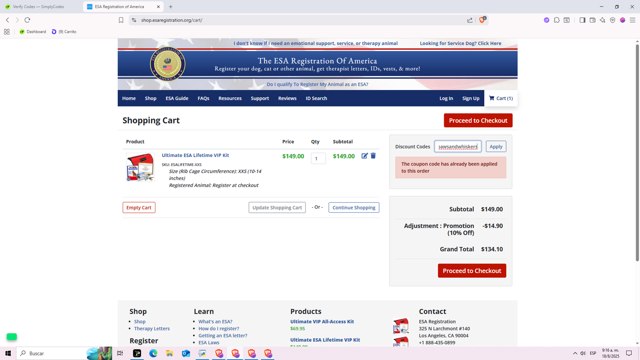Click Update Shopping Cart button
The height and width of the screenshot is (360, 640).
pos(277,207)
